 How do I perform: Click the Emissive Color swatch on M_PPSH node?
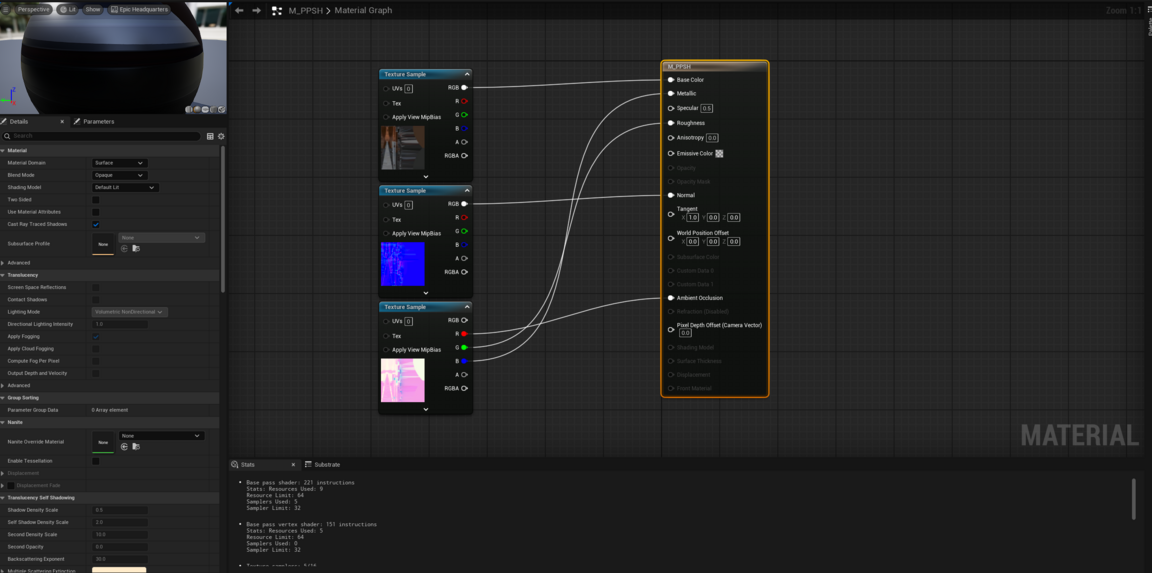719,153
